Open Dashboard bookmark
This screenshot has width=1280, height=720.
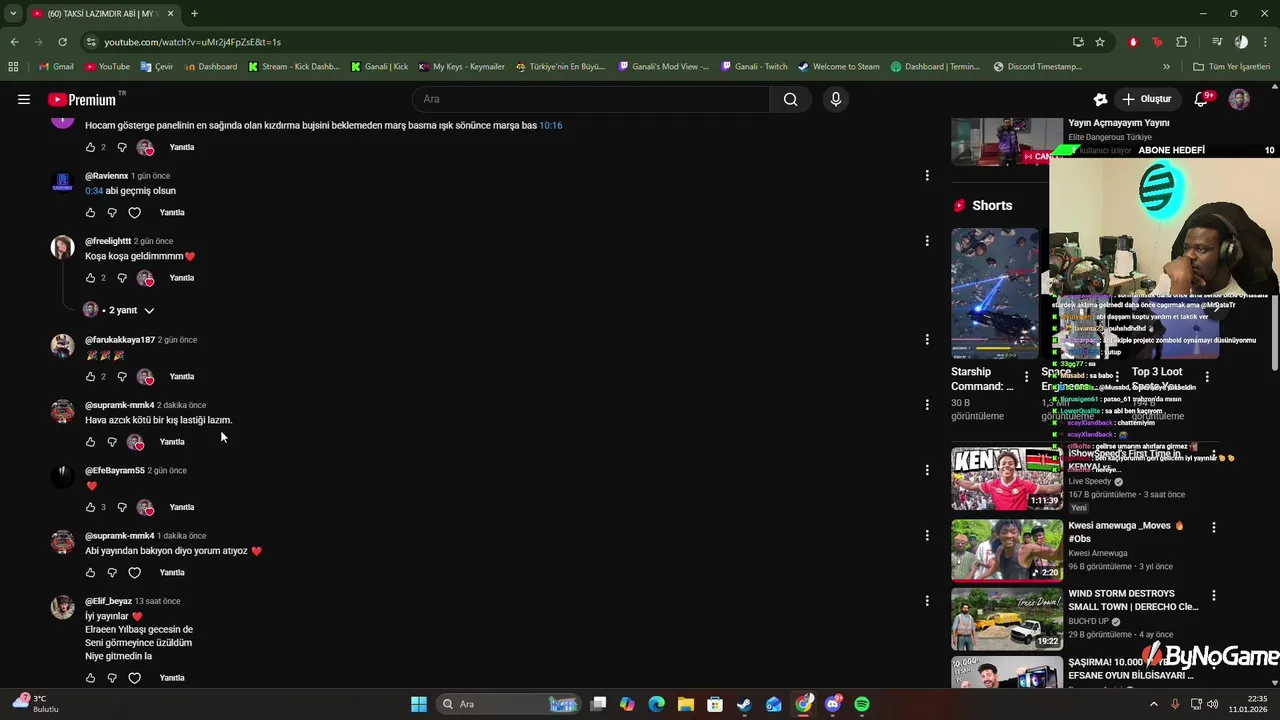point(210,67)
